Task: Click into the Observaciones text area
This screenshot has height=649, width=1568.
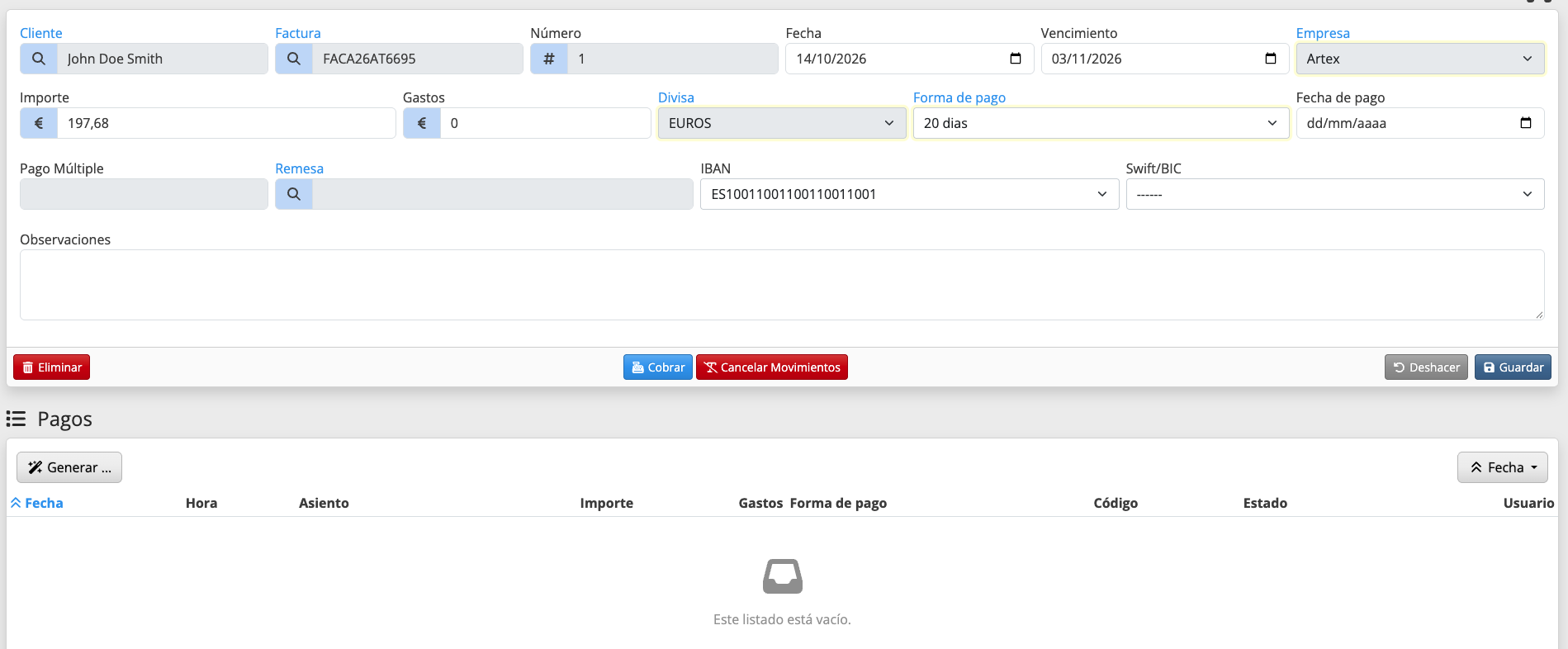Action: coord(782,285)
